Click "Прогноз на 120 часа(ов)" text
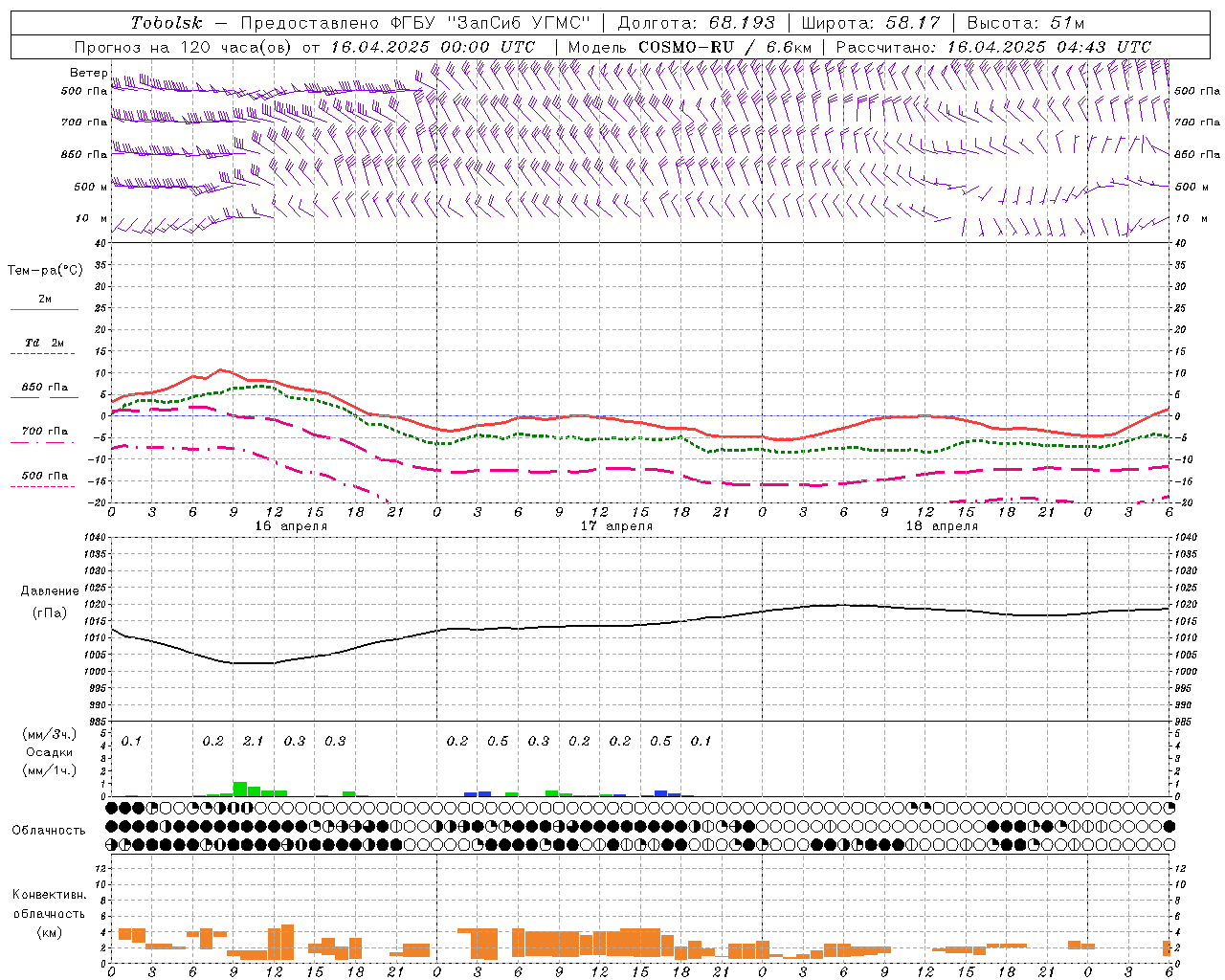 (x=185, y=47)
